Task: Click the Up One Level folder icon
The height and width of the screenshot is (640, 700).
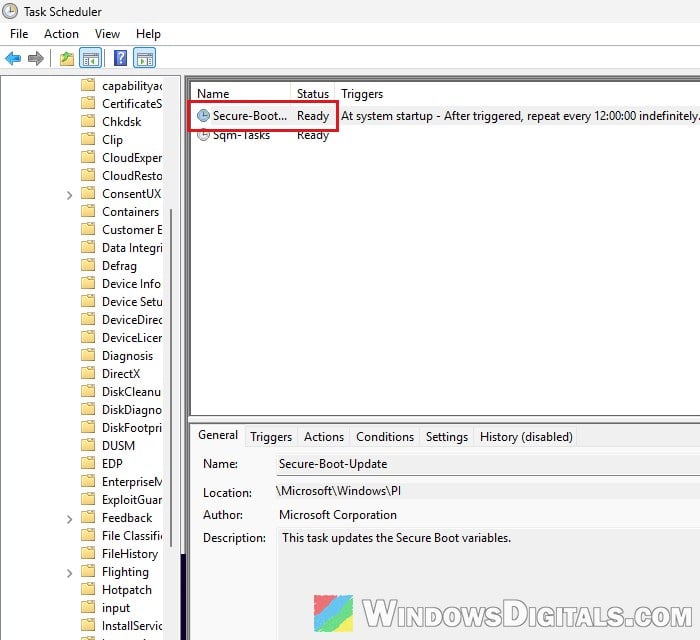Action: pyautogui.click(x=67, y=58)
